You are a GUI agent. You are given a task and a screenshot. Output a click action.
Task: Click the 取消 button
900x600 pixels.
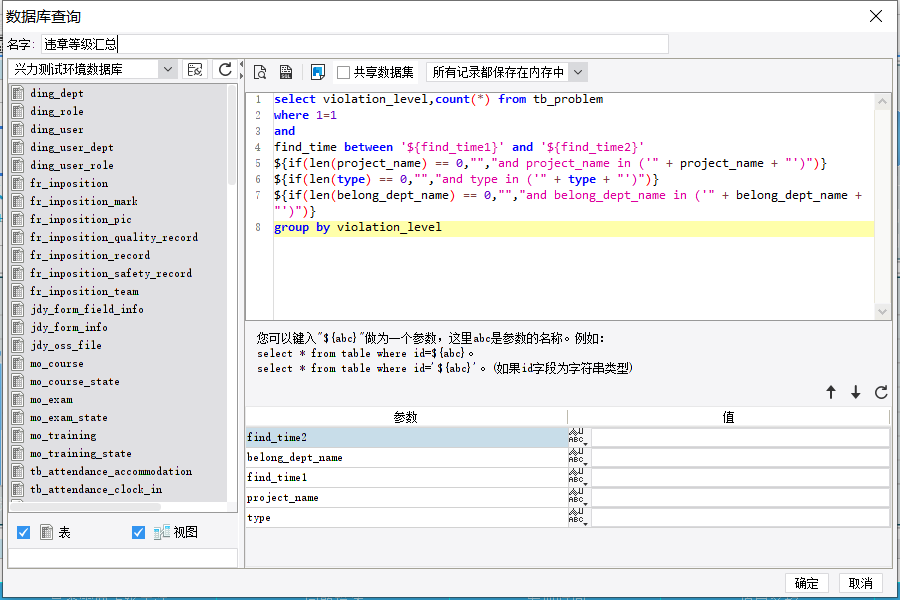pyautogui.click(x=860, y=583)
